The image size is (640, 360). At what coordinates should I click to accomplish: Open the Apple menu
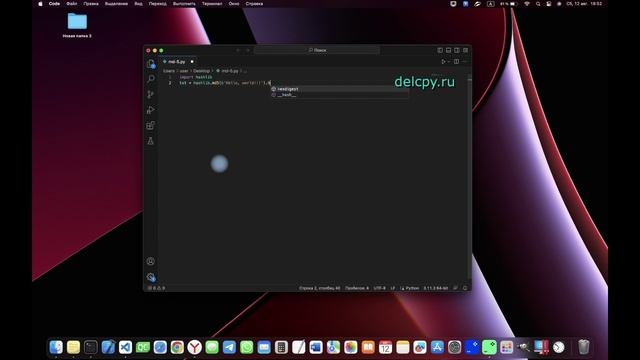[40, 4]
